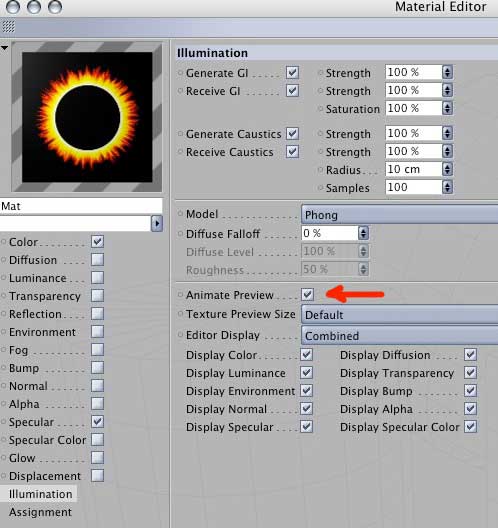This screenshot has height=528, width=498.
Task: Enable the Alpha channel checkbox
Action: [x=97, y=404]
